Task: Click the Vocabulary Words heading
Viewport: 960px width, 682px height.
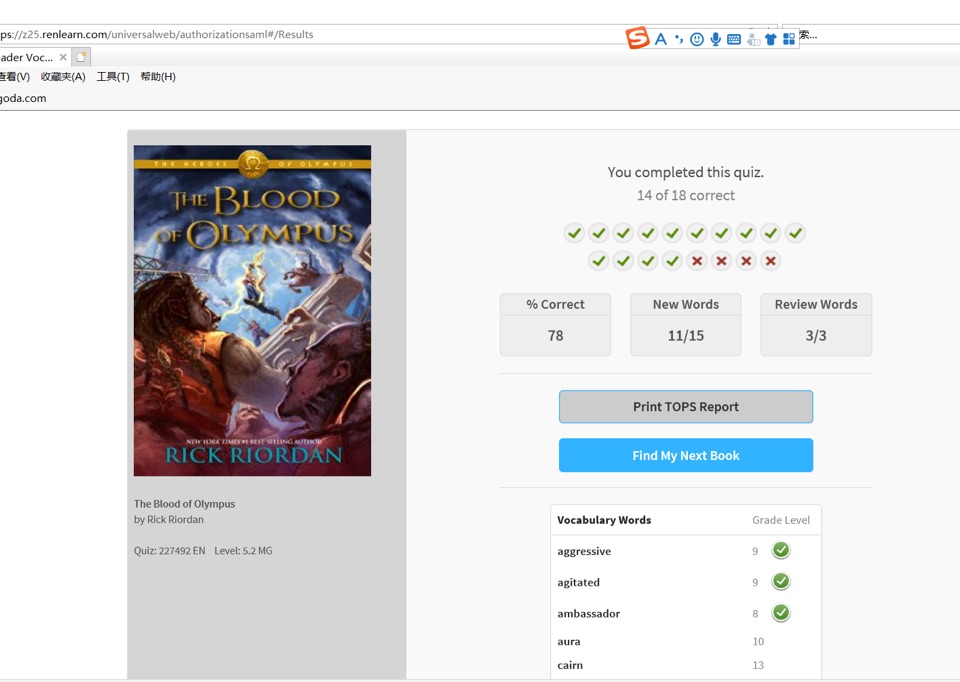Action: (604, 520)
